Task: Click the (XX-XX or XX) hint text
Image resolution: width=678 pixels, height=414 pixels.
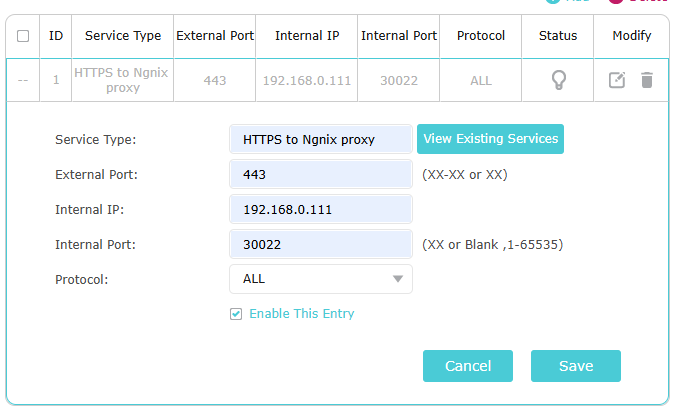Action: [465, 175]
